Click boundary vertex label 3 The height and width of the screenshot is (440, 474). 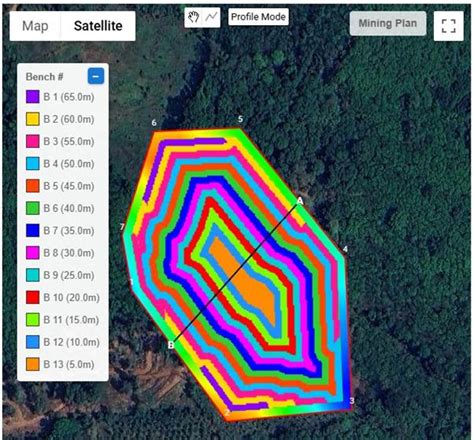[x=352, y=401]
